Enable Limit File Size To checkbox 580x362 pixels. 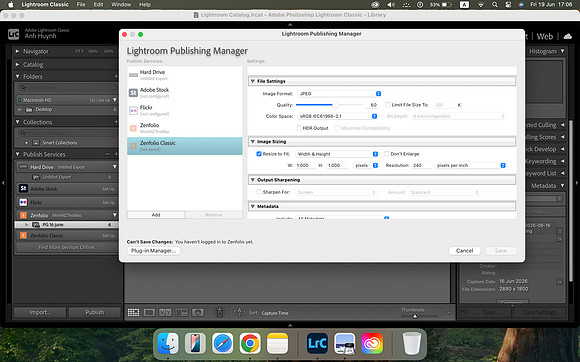pyautogui.click(x=387, y=105)
